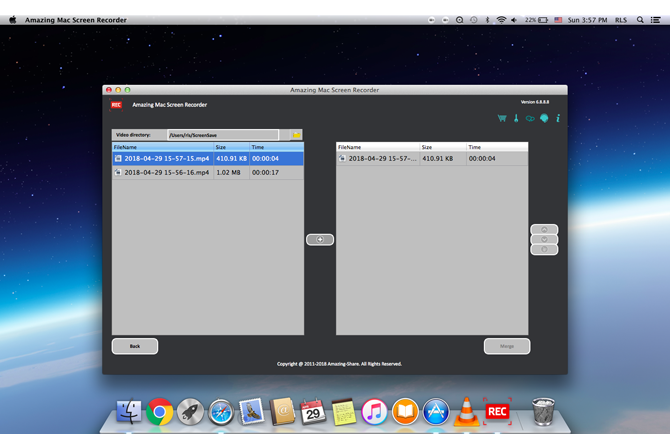Add selected video to merge list
Image resolution: width=670 pixels, height=447 pixels.
click(x=320, y=240)
